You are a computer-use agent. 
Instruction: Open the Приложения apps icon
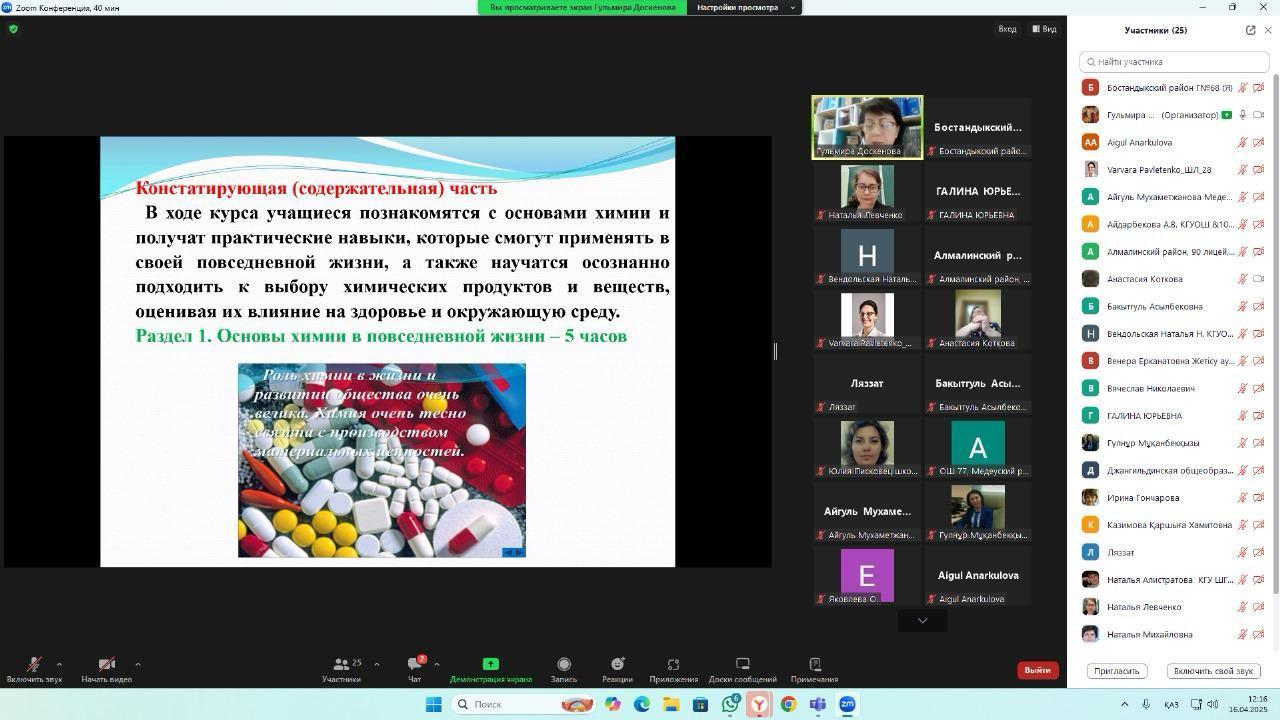673,665
